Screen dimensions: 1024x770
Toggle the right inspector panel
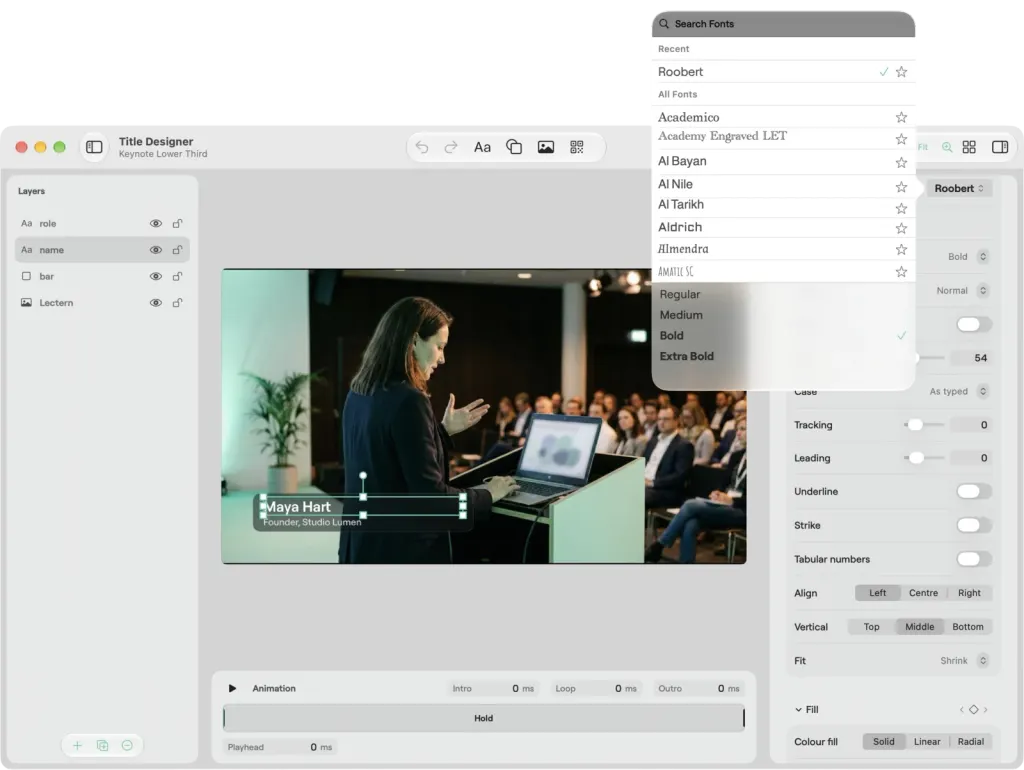point(1000,147)
